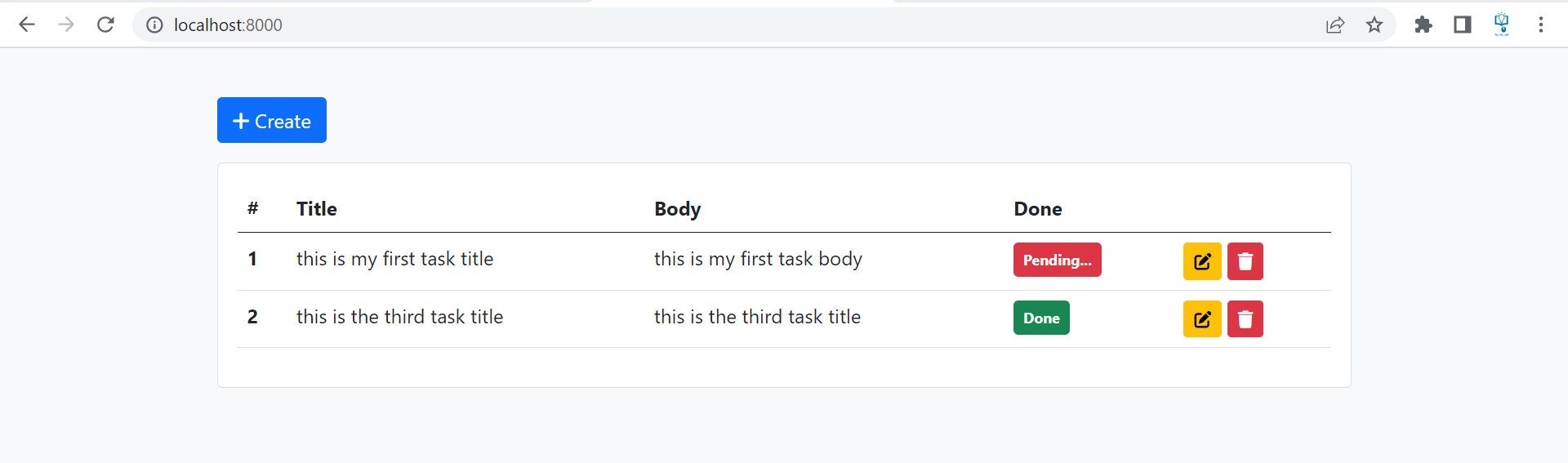Go back using browser back arrow
This screenshot has width=1568, height=463.
tap(27, 24)
